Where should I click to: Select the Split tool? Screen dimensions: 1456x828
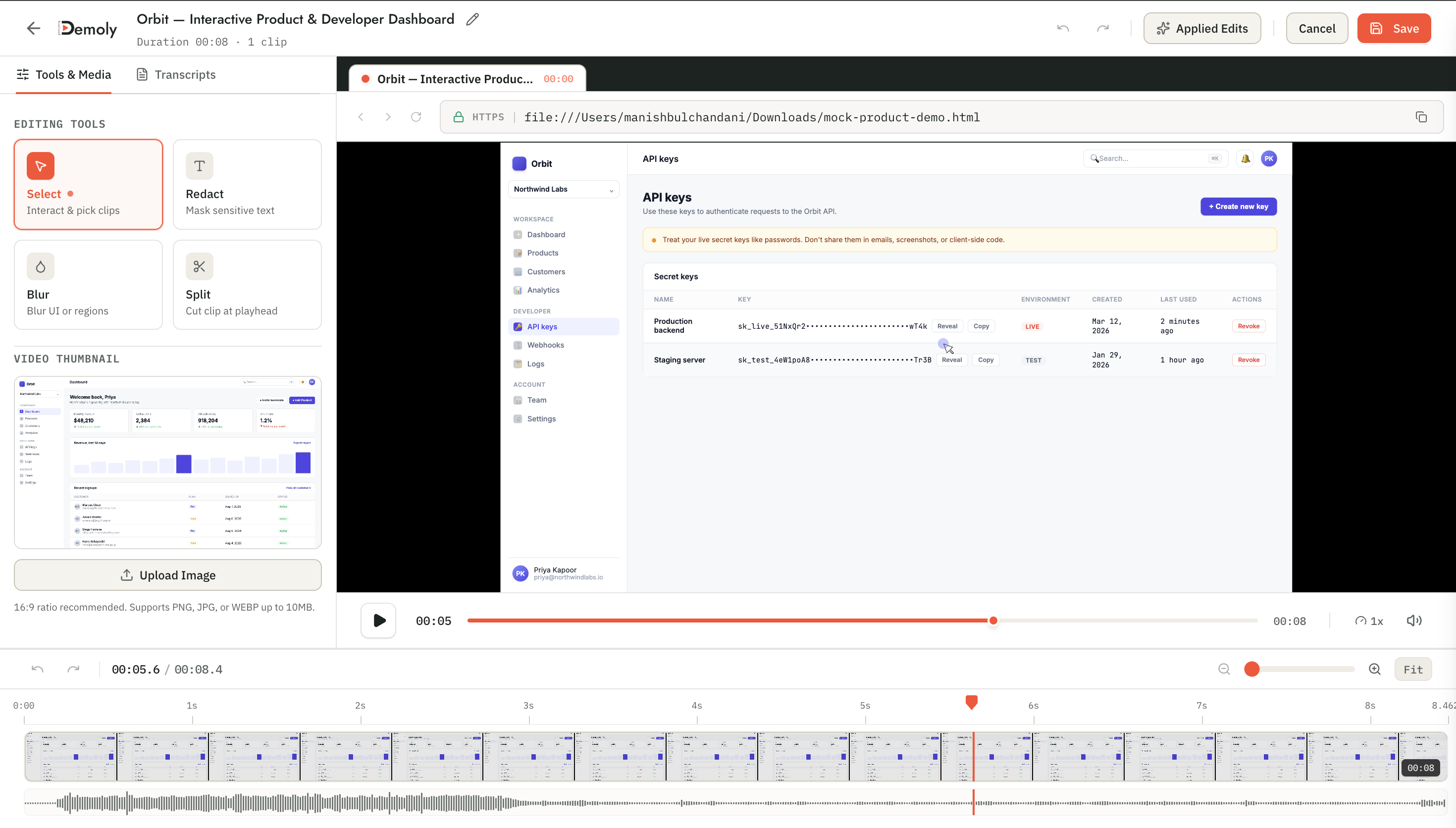coord(247,284)
